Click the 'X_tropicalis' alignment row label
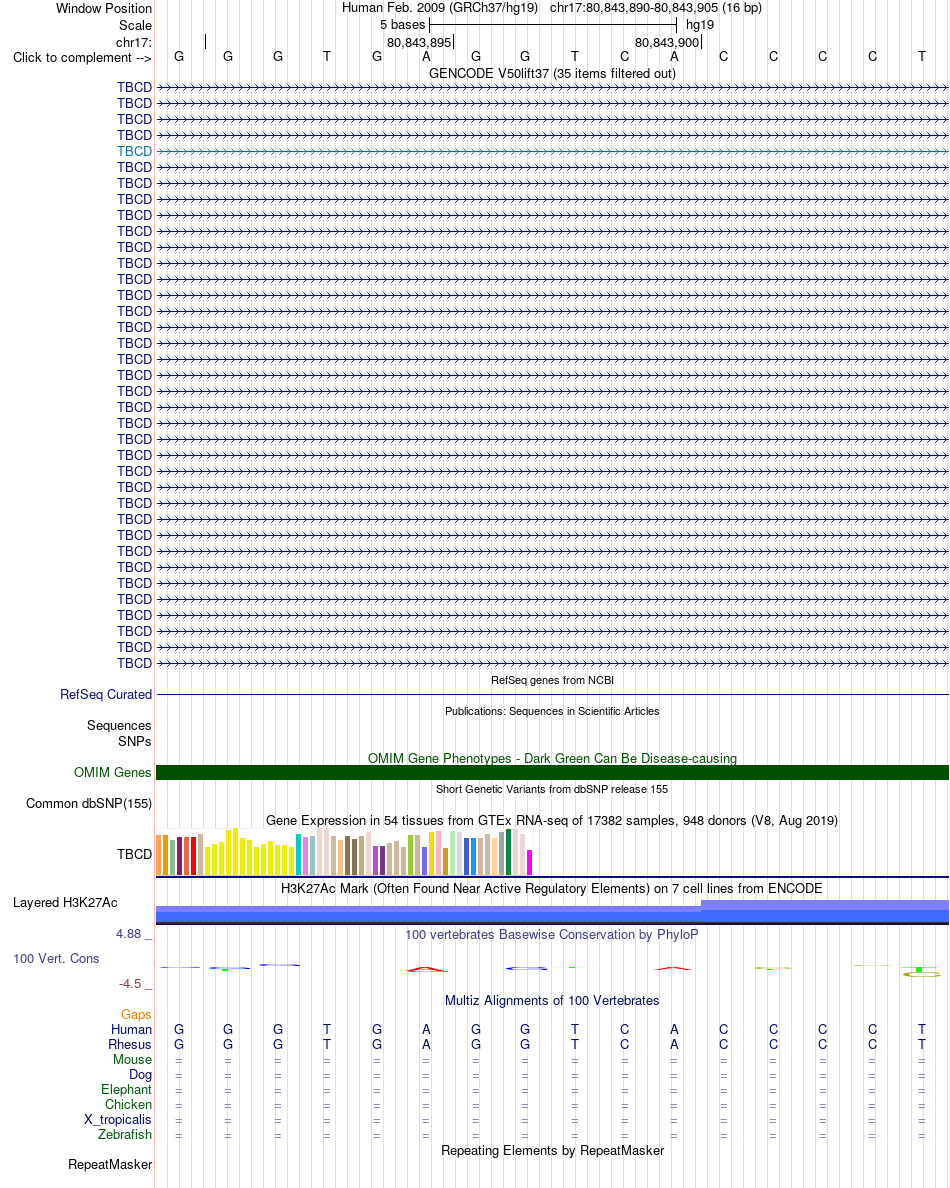This screenshot has height=1188, width=950. pyautogui.click(x=117, y=1120)
